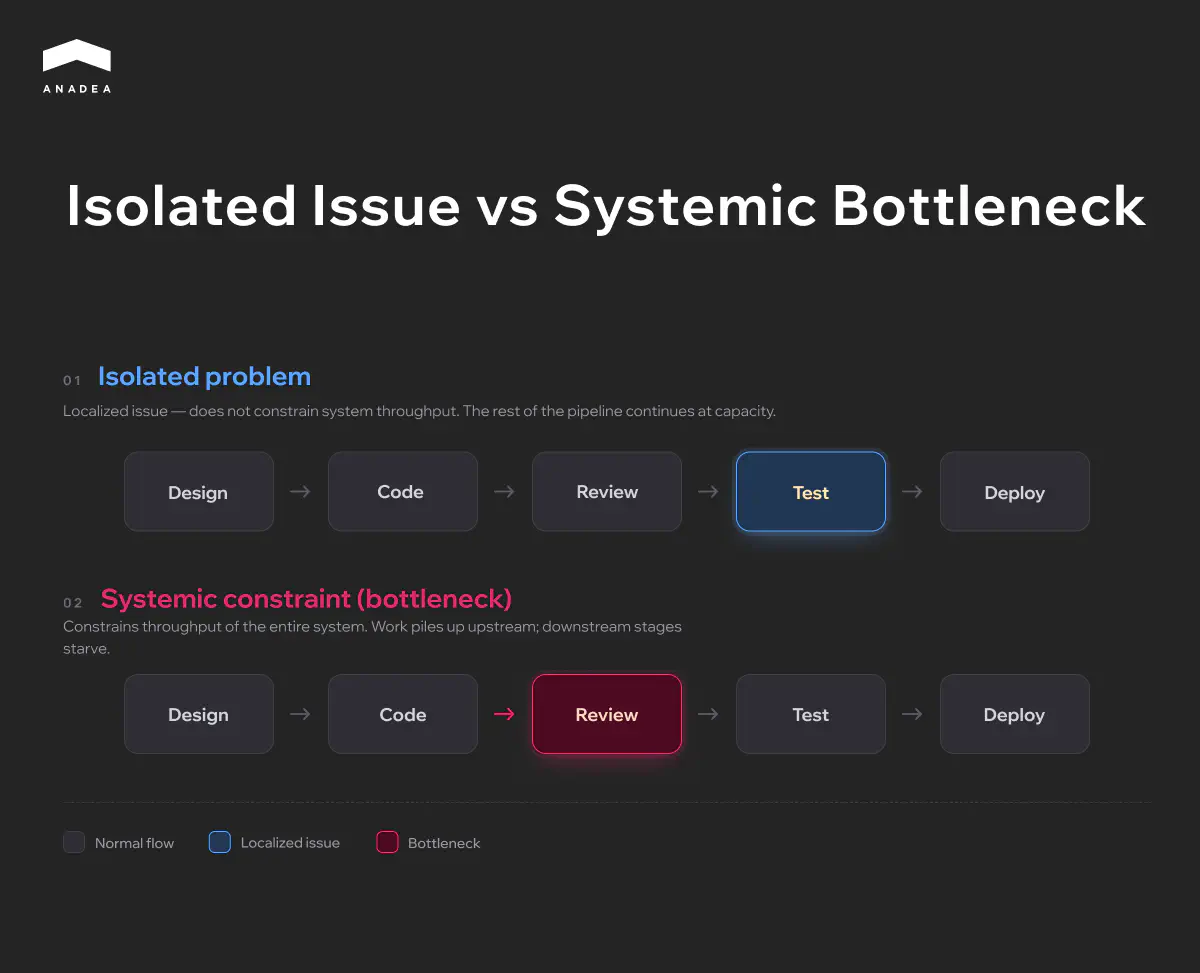Select the Deploy box in the top pipeline
This screenshot has width=1200, height=973.
[x=1014, y=491]
